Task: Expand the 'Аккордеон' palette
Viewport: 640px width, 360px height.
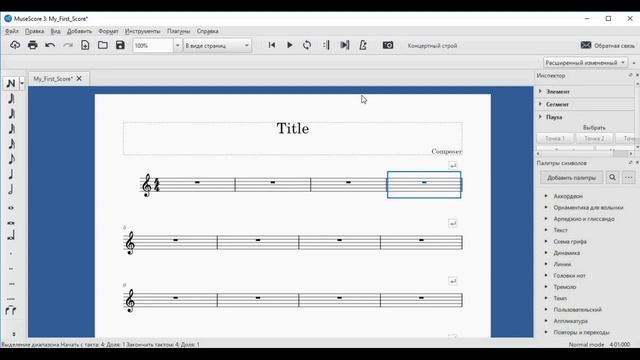Action: [x=546, y=196]
